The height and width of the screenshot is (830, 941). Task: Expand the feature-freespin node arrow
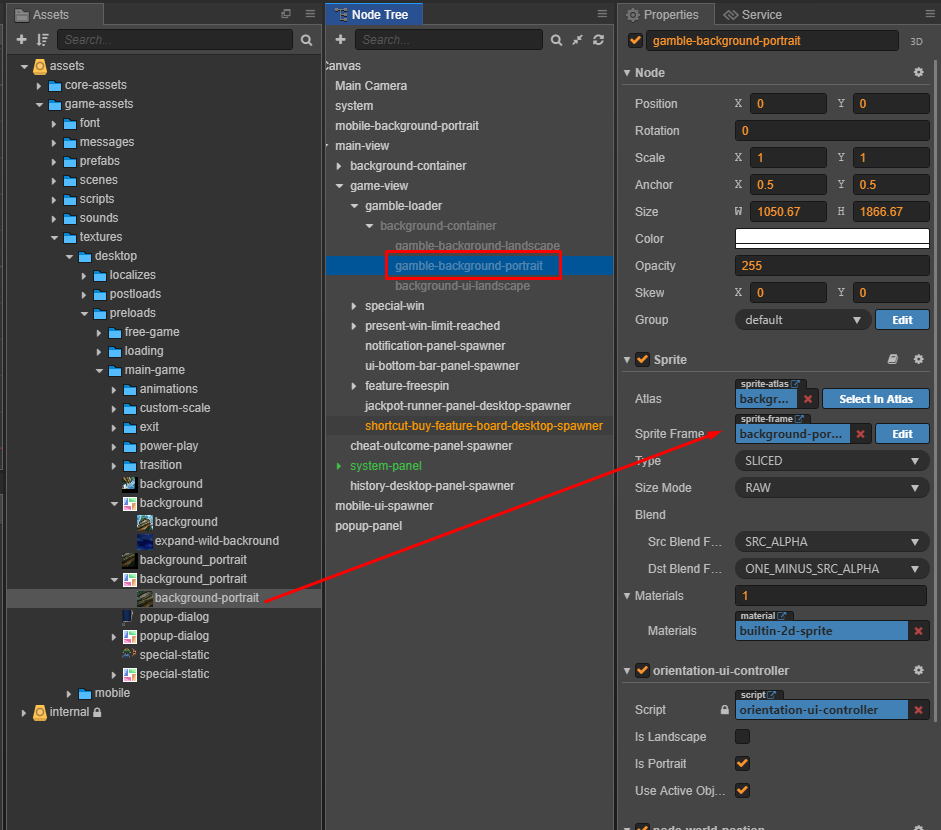click(x=354, y=386)
